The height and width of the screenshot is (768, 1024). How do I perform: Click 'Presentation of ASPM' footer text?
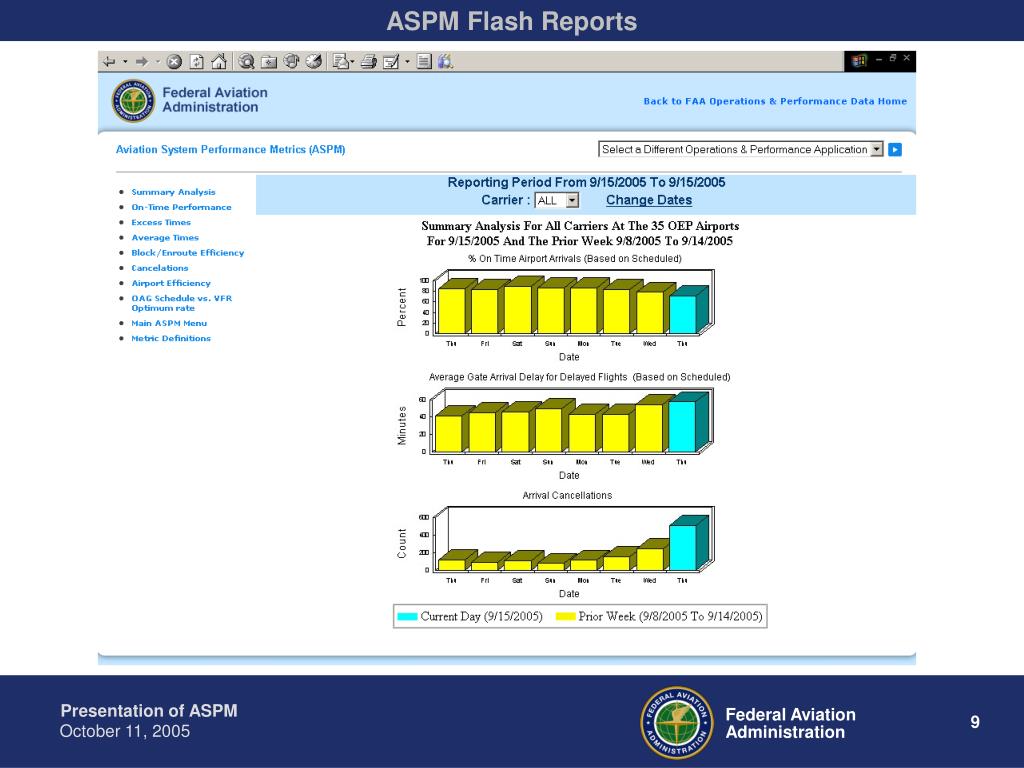pos(149,711)
